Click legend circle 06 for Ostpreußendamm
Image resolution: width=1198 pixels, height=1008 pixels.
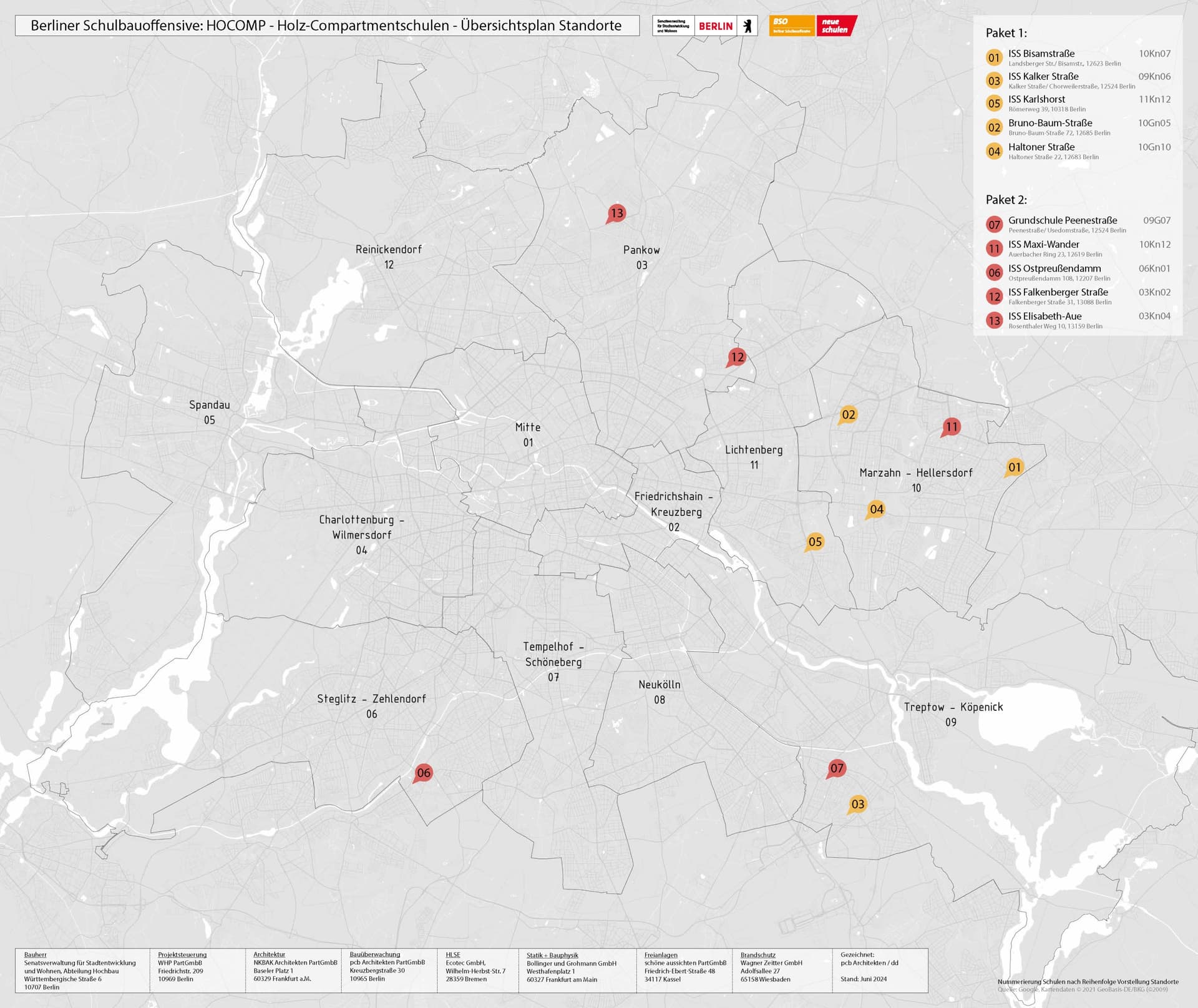click(994, 273)
